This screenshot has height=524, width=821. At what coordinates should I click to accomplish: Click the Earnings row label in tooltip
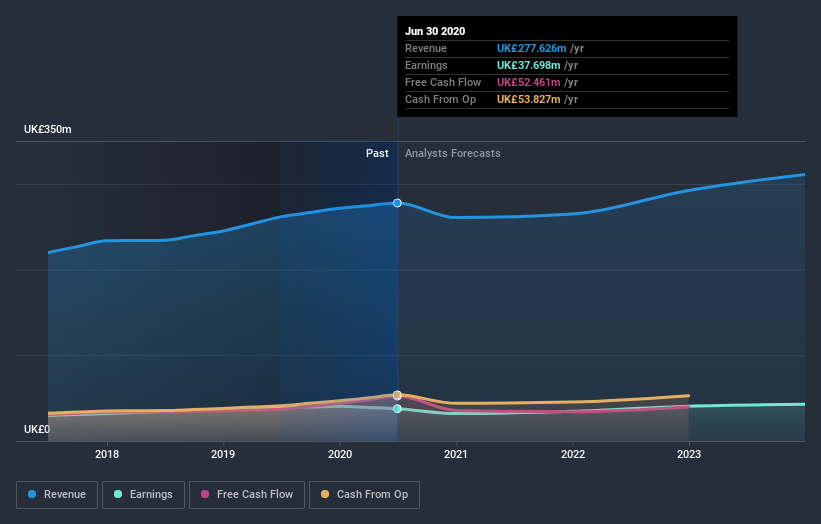(x=426, y=65)
